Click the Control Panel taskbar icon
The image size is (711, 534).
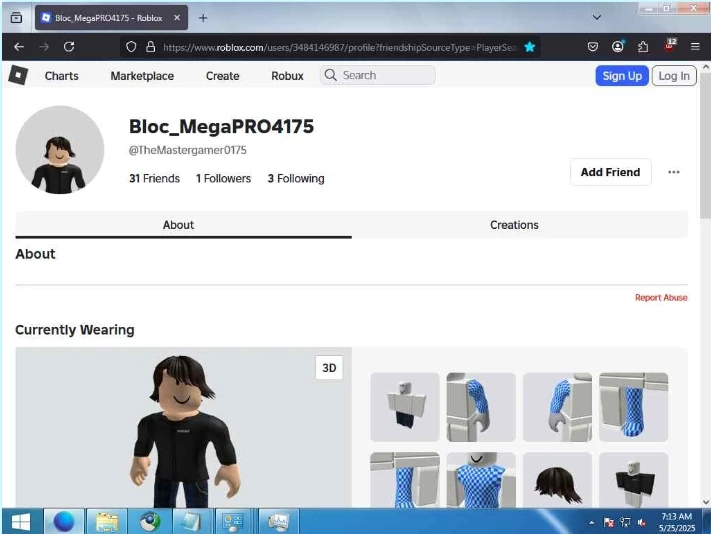point(233,521)
